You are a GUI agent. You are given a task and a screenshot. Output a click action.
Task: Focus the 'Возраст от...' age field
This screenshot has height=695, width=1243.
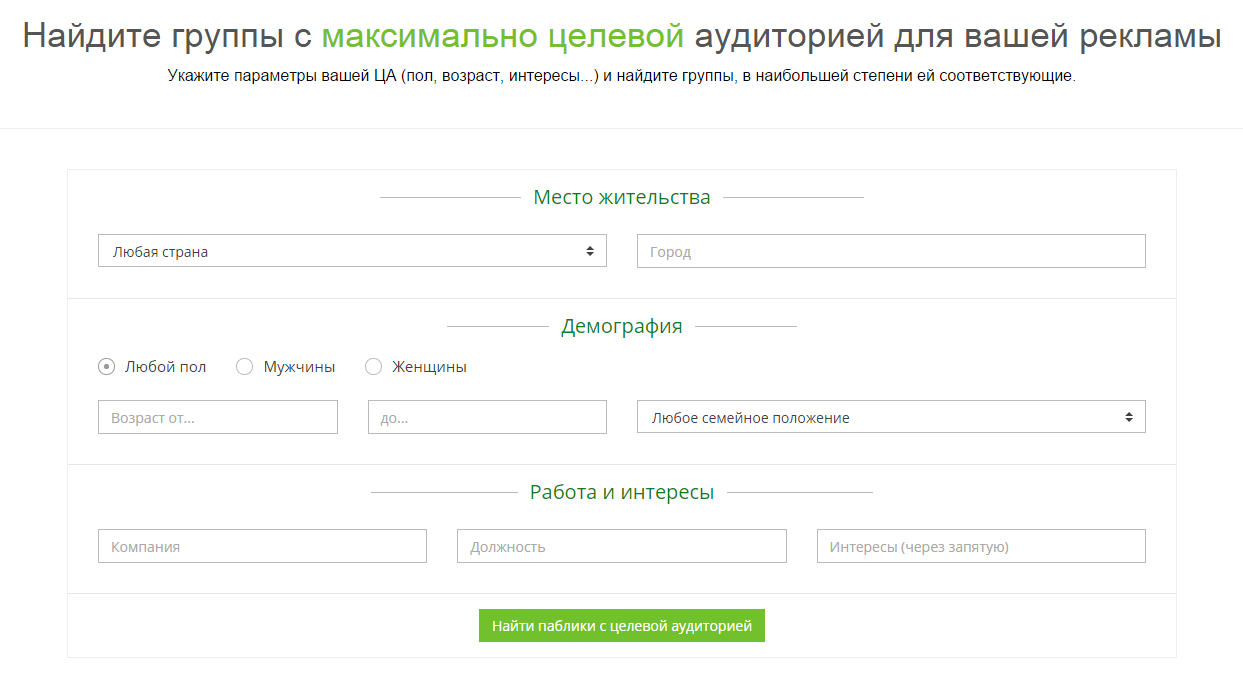(217, 418)
